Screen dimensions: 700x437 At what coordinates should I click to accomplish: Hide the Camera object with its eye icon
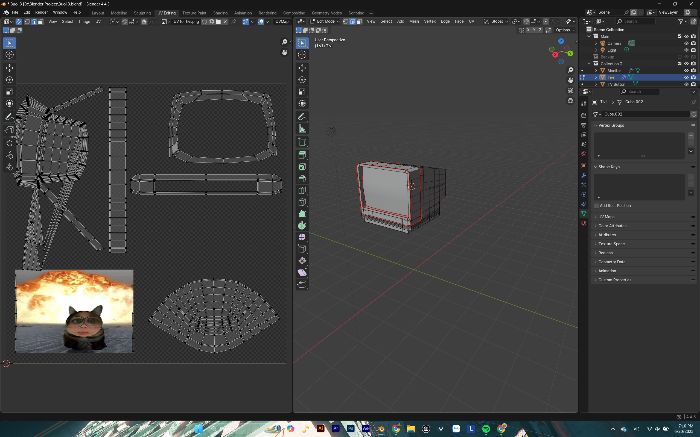click(686, 44)
